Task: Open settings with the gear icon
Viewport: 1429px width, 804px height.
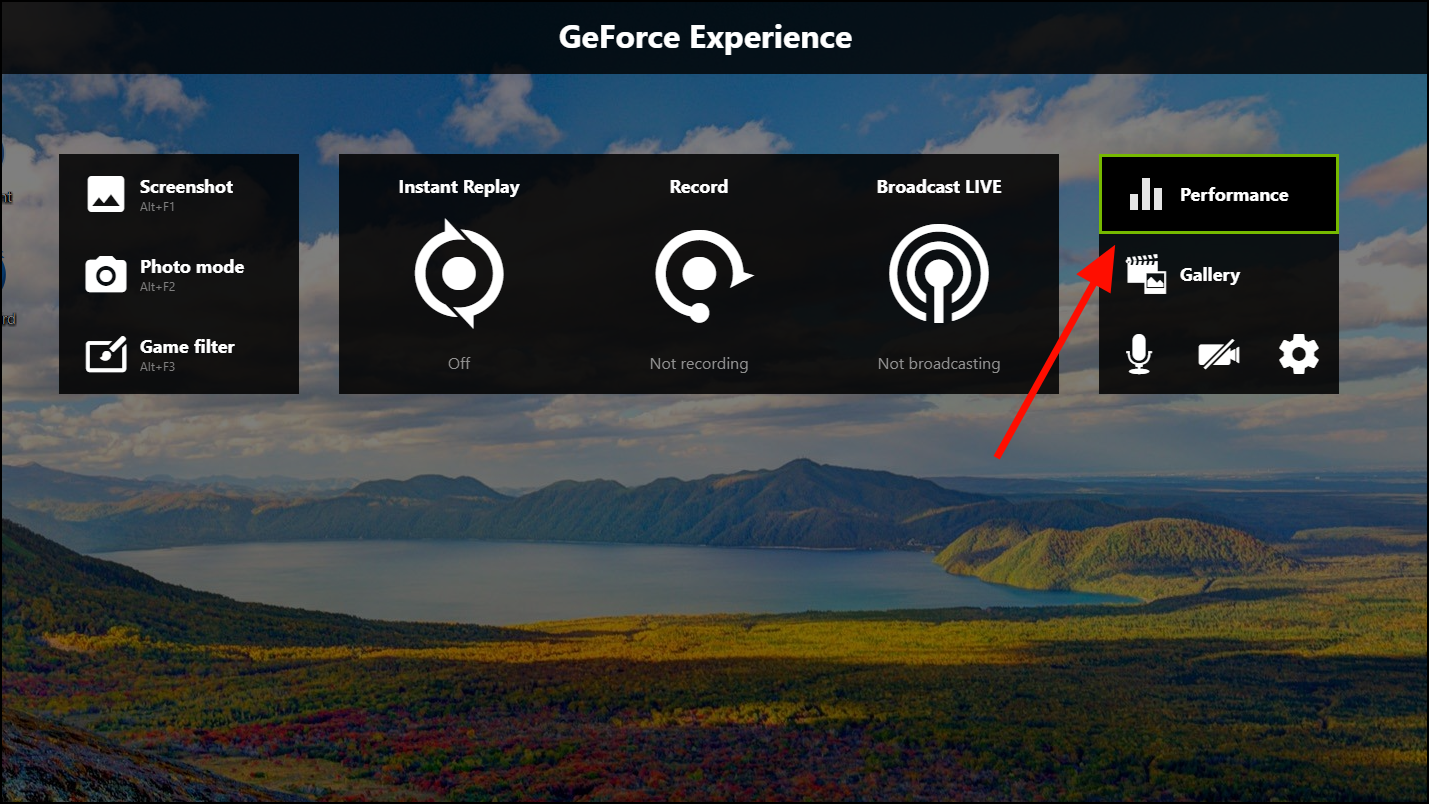Action: point(1299,354)
